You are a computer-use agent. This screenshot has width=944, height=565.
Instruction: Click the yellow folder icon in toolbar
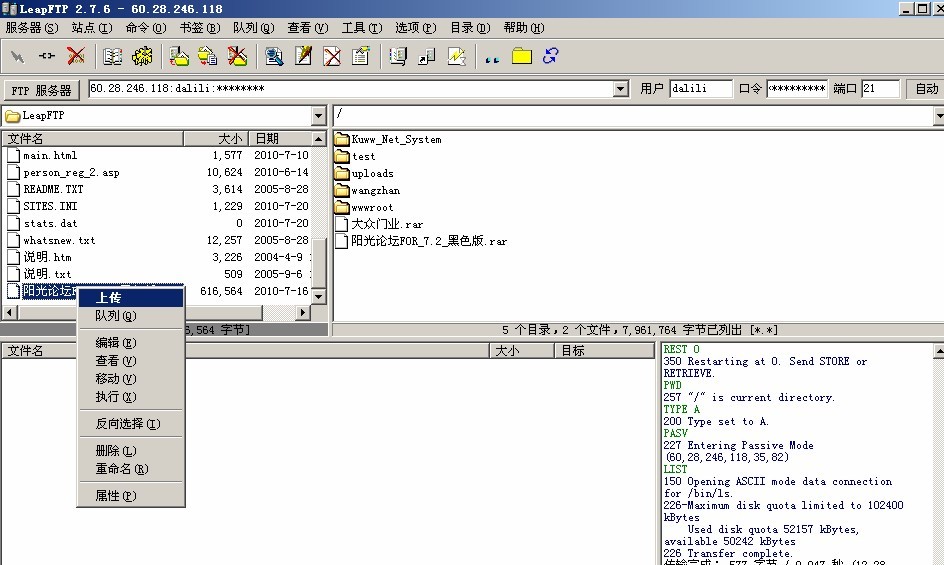pyautogui.click(x=521, y=56)
